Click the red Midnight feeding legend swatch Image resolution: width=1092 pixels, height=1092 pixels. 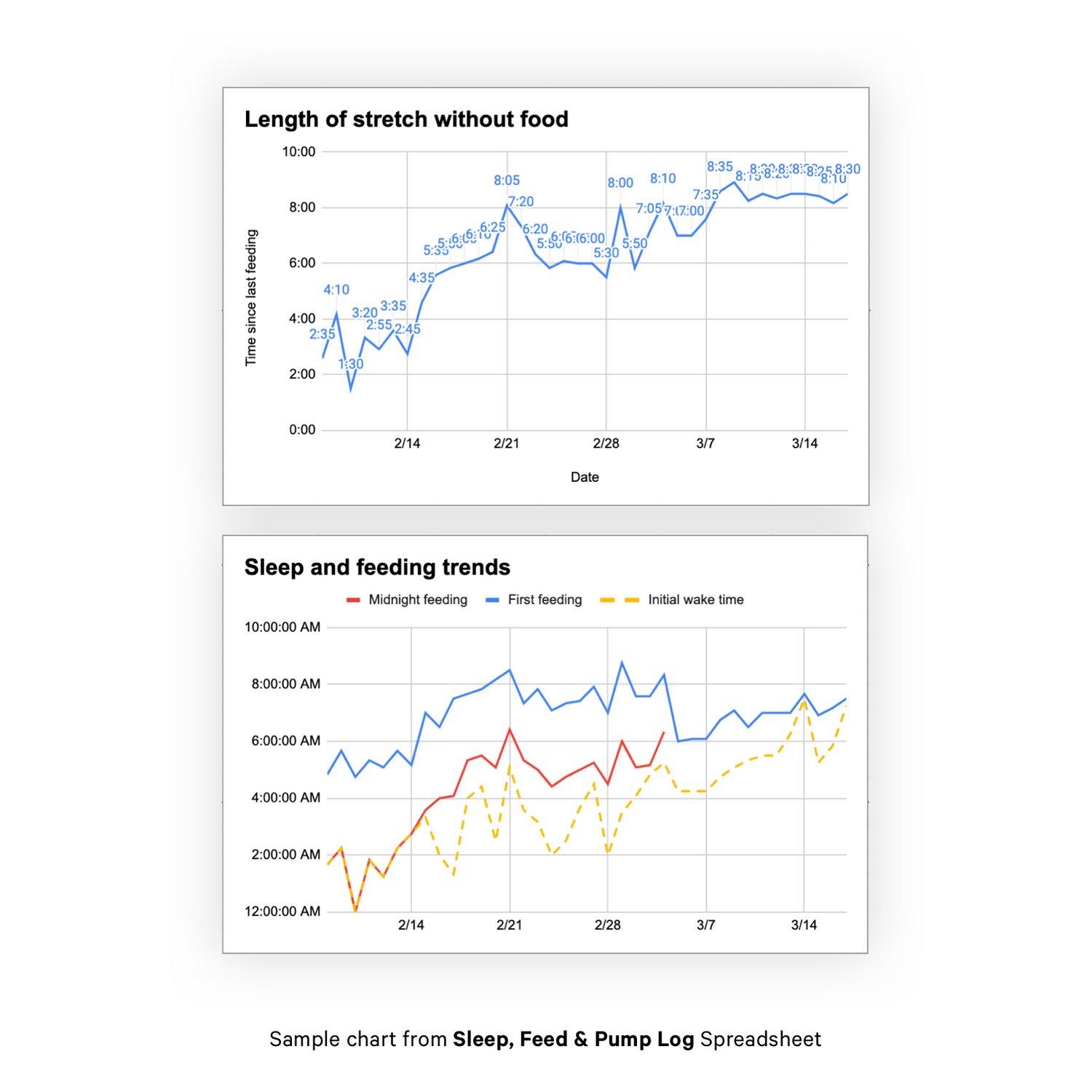click(353, 600)
